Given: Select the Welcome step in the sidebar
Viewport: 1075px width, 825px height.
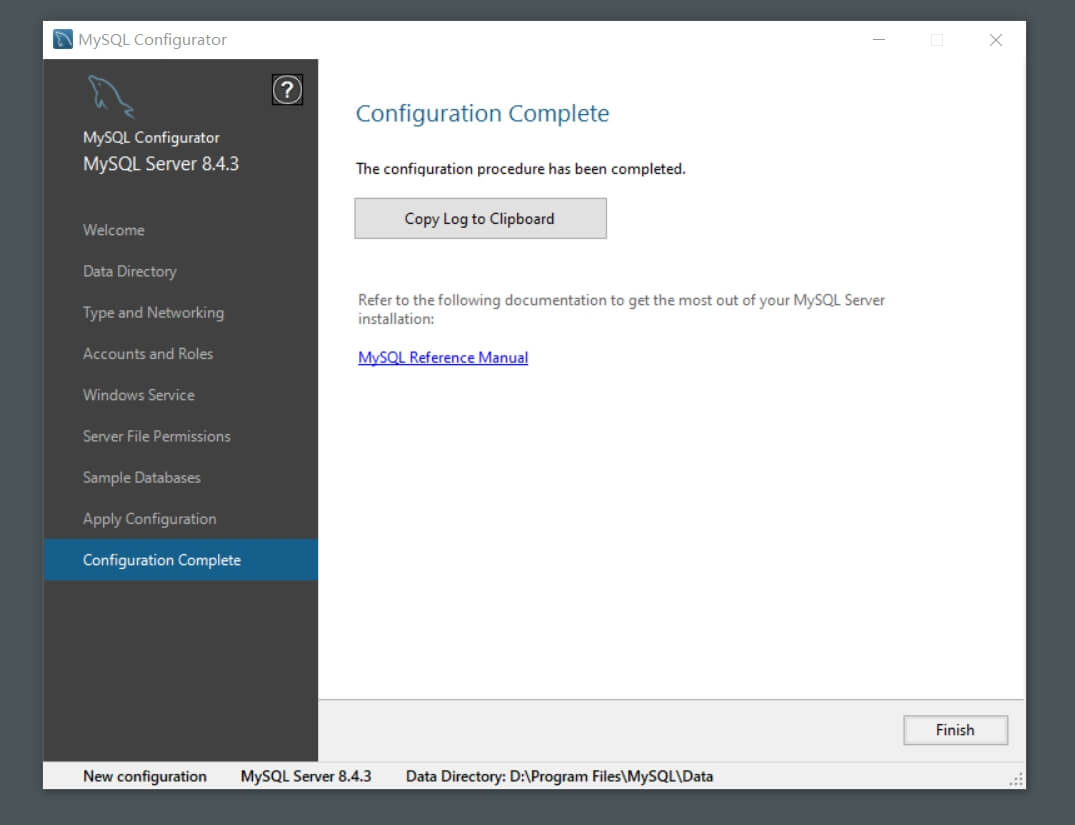Looking at the screenshot, I should pos(114,230).
